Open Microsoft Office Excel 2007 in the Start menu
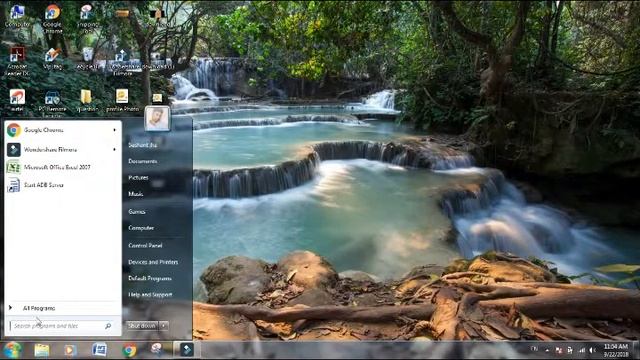 (62, 167)
